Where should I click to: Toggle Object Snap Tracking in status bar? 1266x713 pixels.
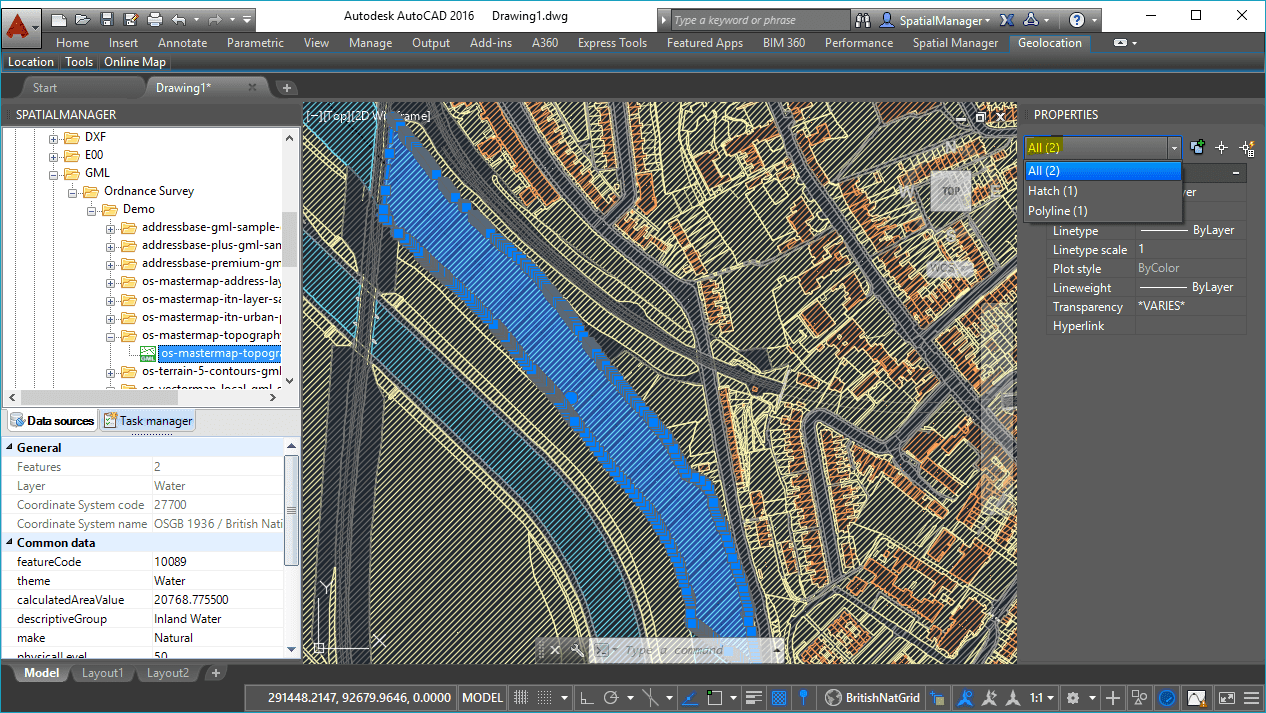pyautogui.click(x=691, y=697)
